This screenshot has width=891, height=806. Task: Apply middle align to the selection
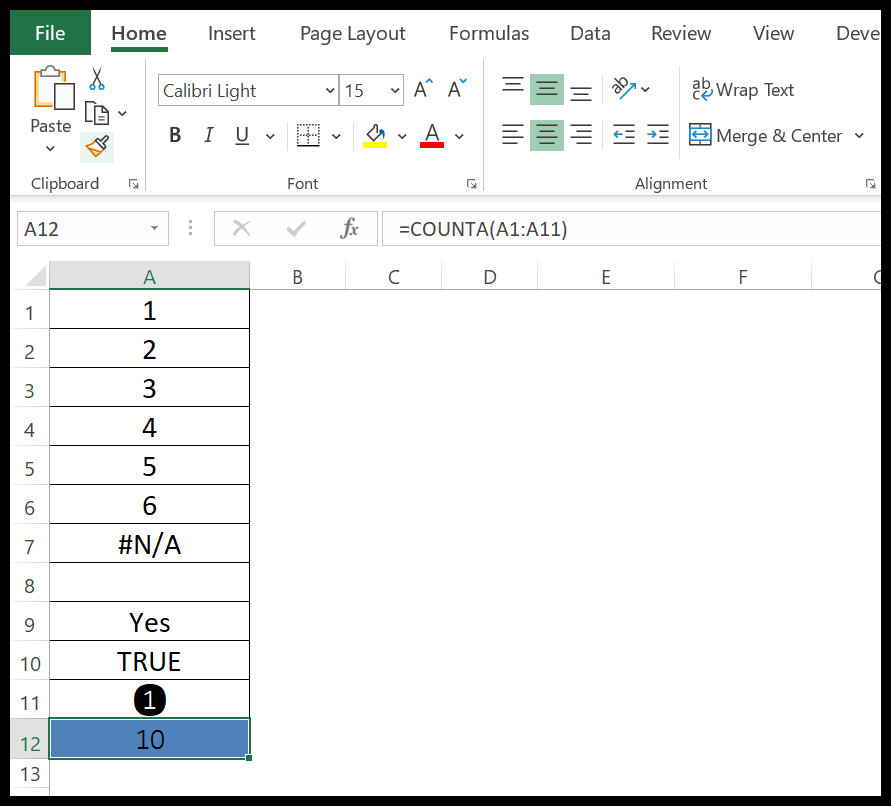click(x=547, y=89)
